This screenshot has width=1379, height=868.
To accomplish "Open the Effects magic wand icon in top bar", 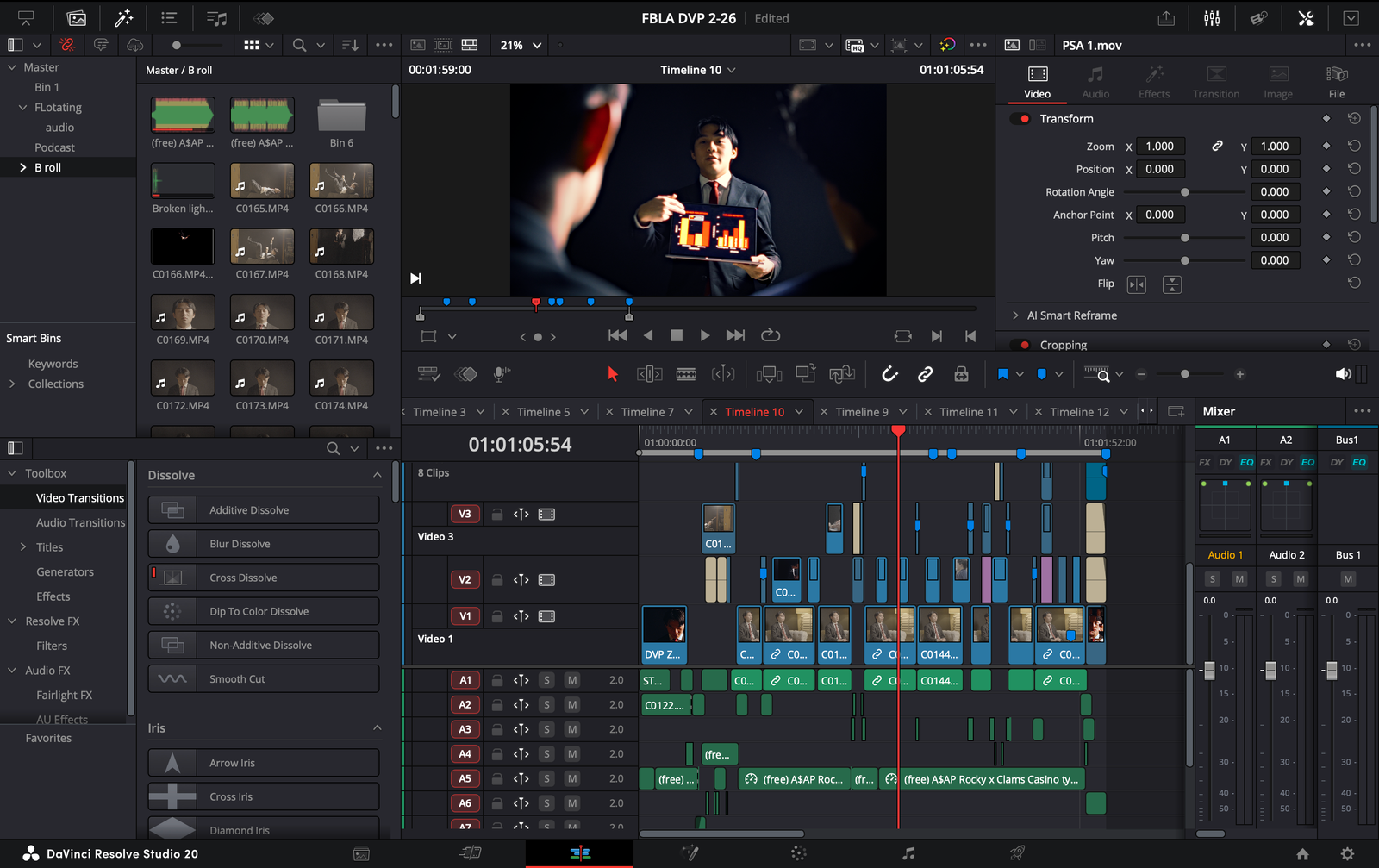I will click(x=124, y=18).
